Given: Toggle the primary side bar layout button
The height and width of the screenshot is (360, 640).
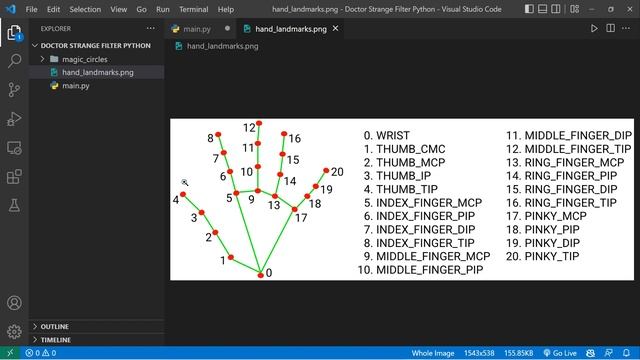Looking at the screenshot, I should pyautogui.click(x=529, y=9).
